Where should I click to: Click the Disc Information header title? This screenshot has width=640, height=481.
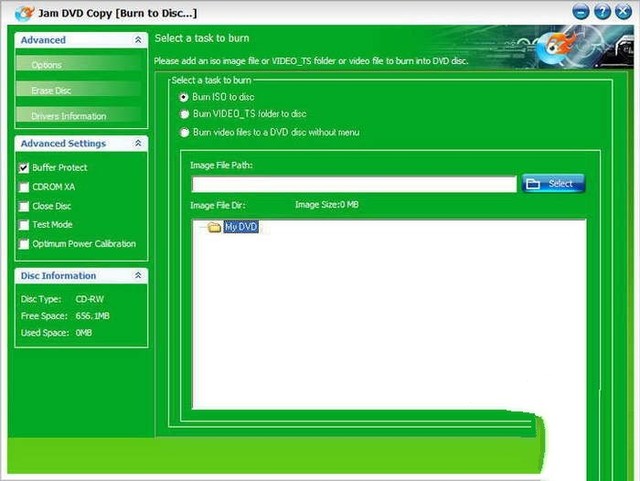[x=58, y=276]
